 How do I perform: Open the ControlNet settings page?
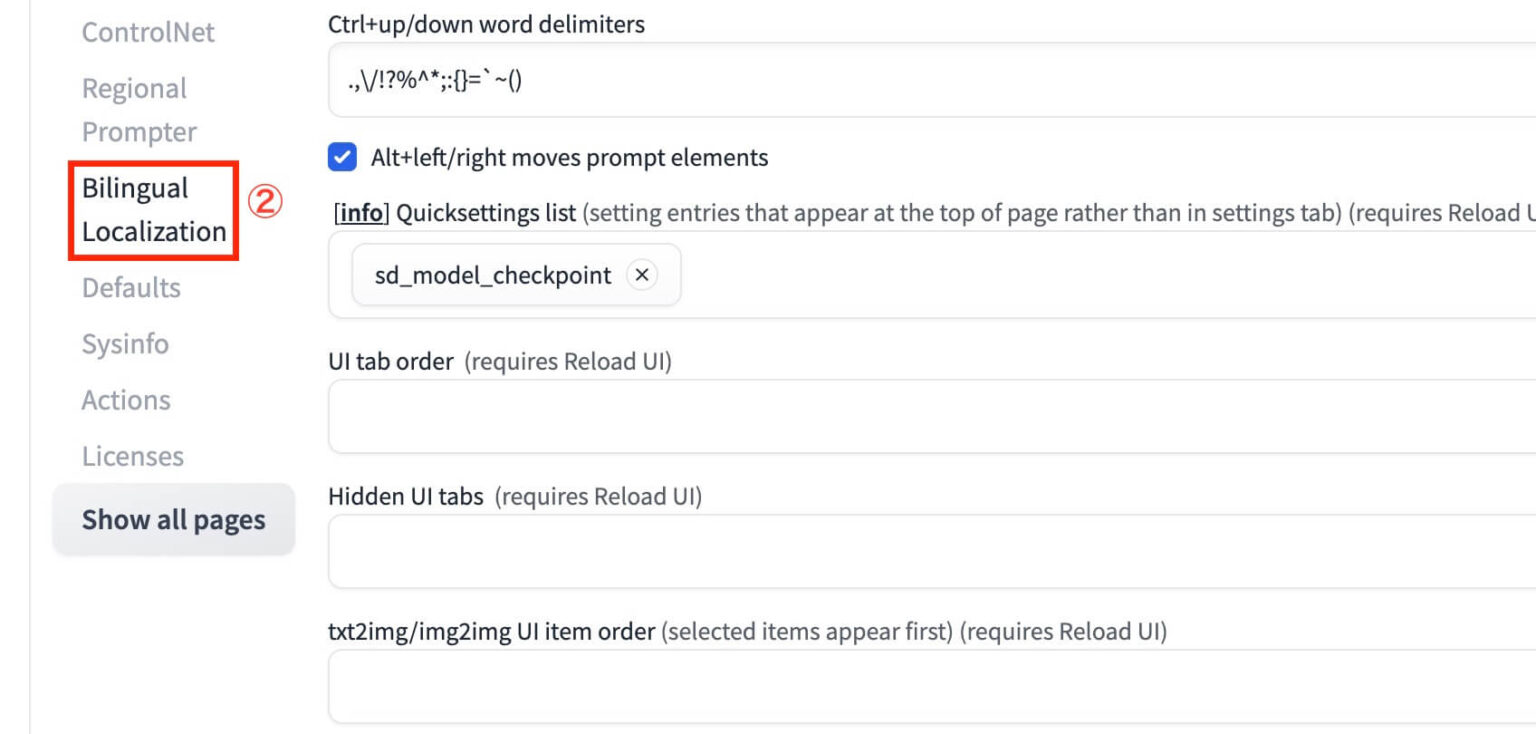[148, 32]
